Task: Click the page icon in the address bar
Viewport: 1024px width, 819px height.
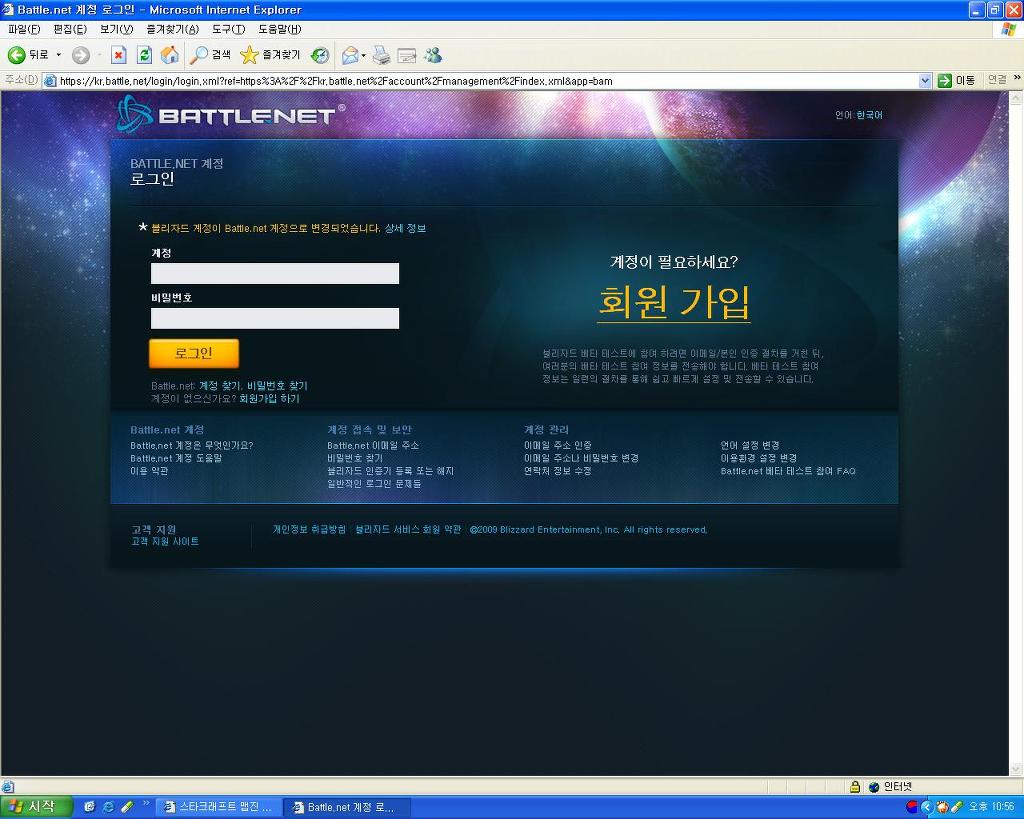Action: [x=50, y=81]
